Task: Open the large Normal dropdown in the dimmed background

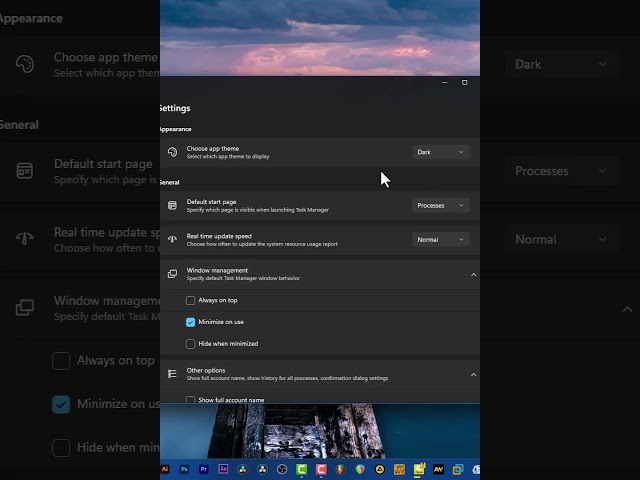Action: click(x=561, y=240)
